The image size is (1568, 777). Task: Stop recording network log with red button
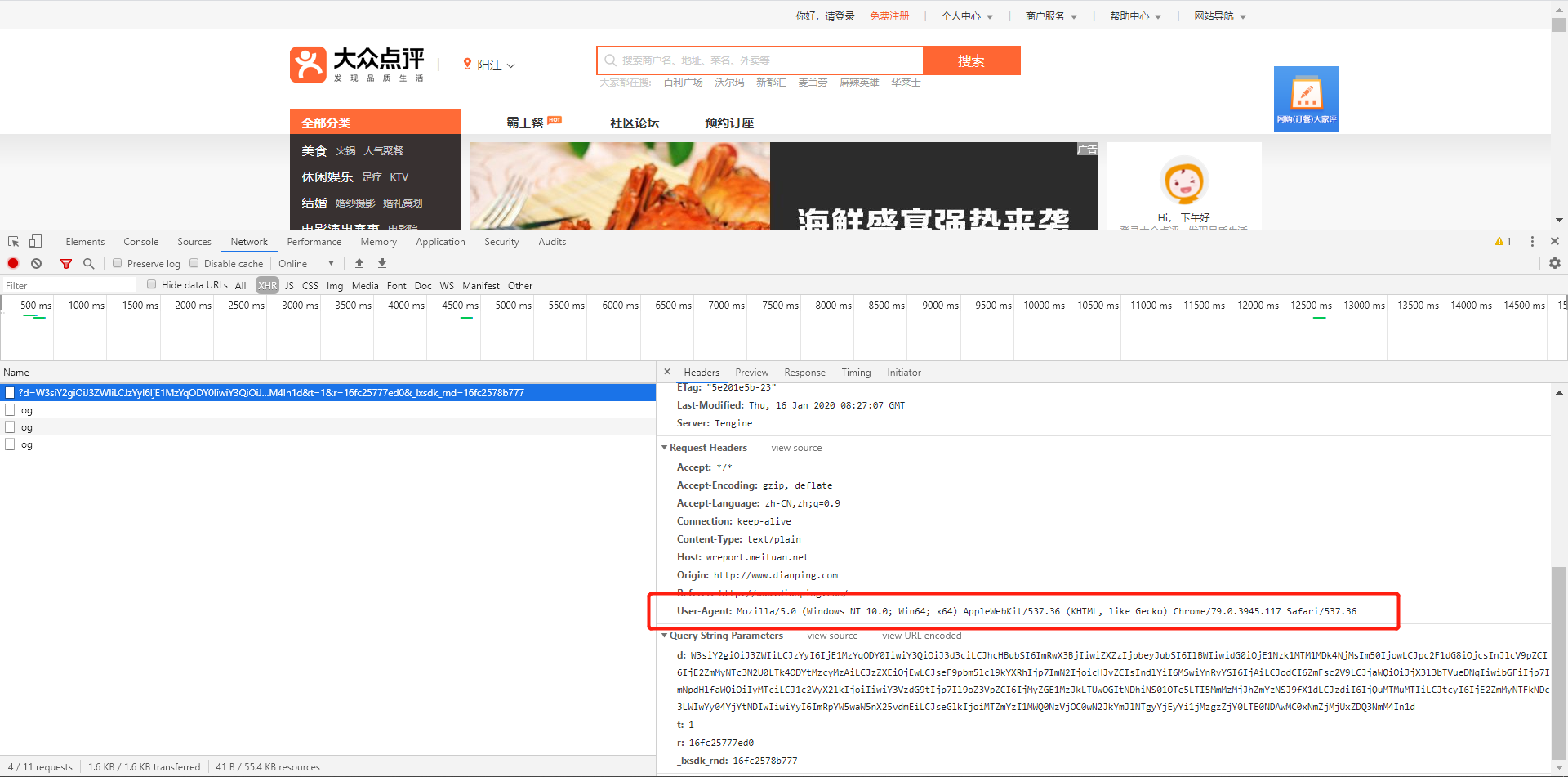[x=13, y=263]
